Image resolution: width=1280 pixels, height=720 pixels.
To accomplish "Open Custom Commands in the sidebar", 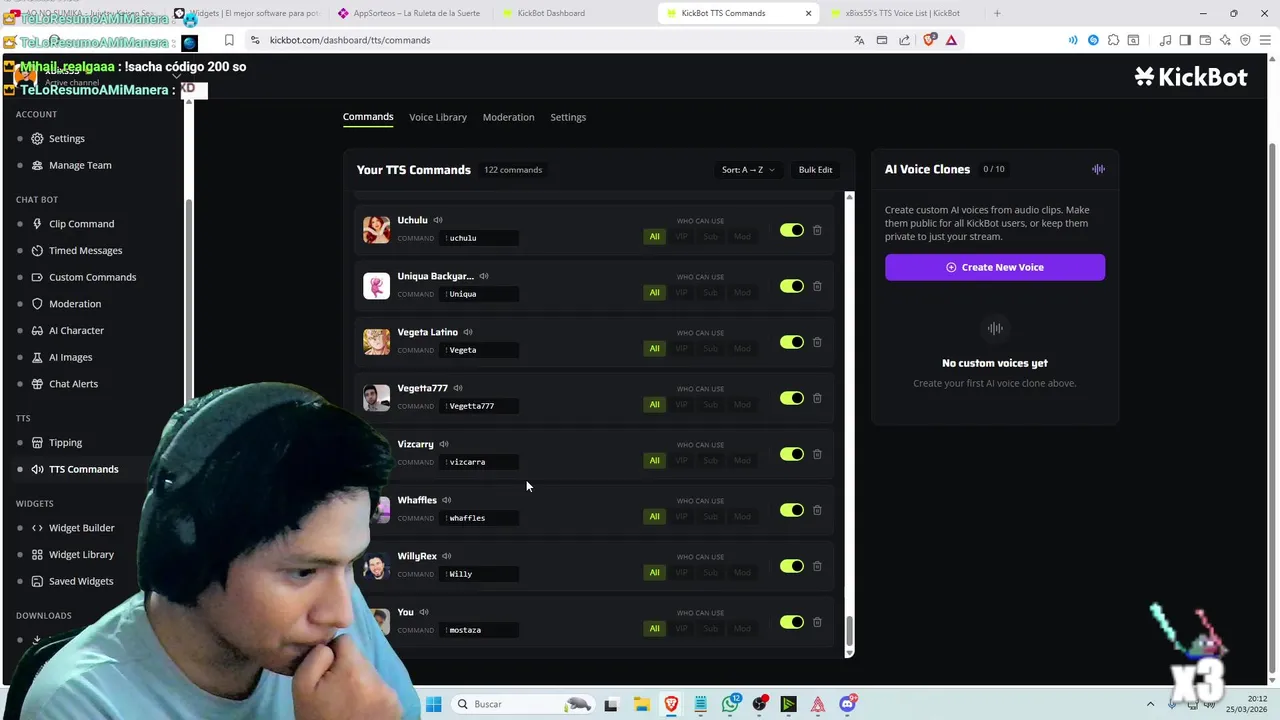I will [x=92, y=277].
